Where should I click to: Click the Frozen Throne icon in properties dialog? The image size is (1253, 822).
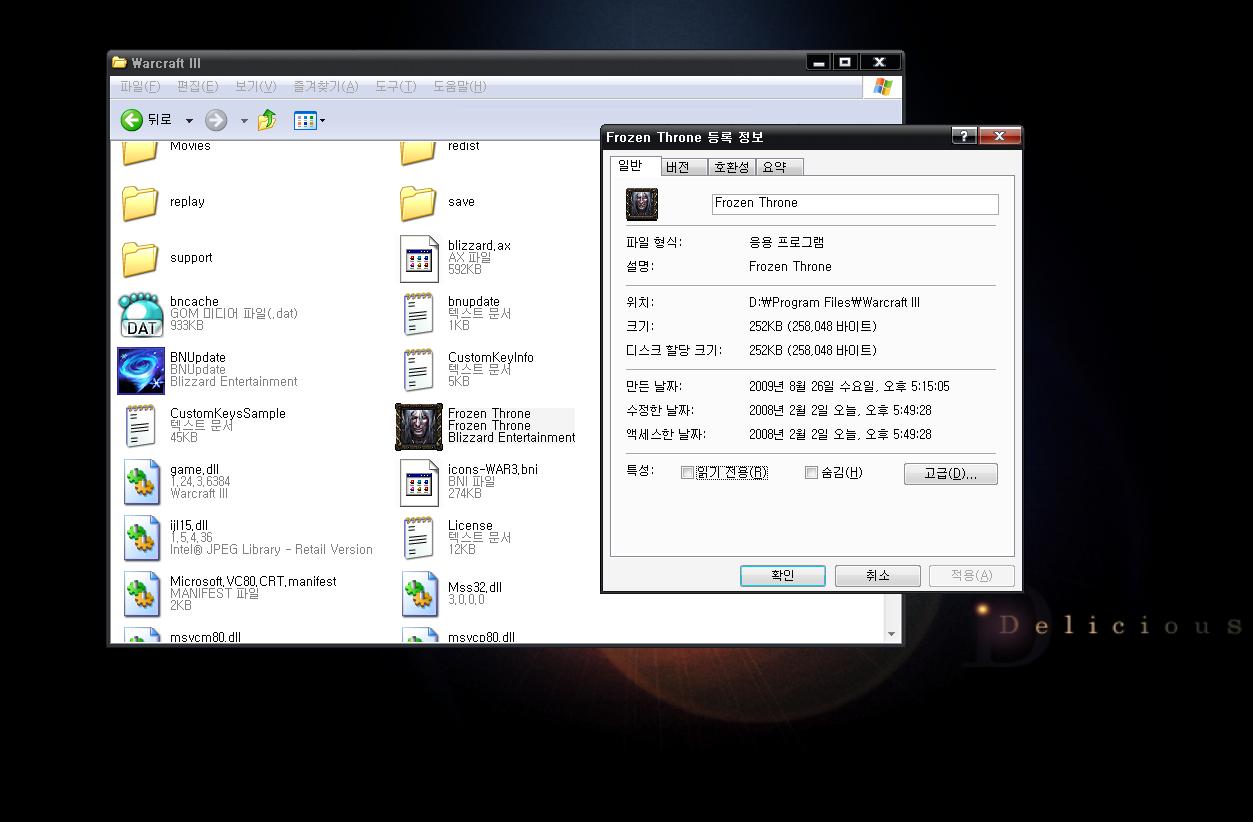(x=642, y=204)
